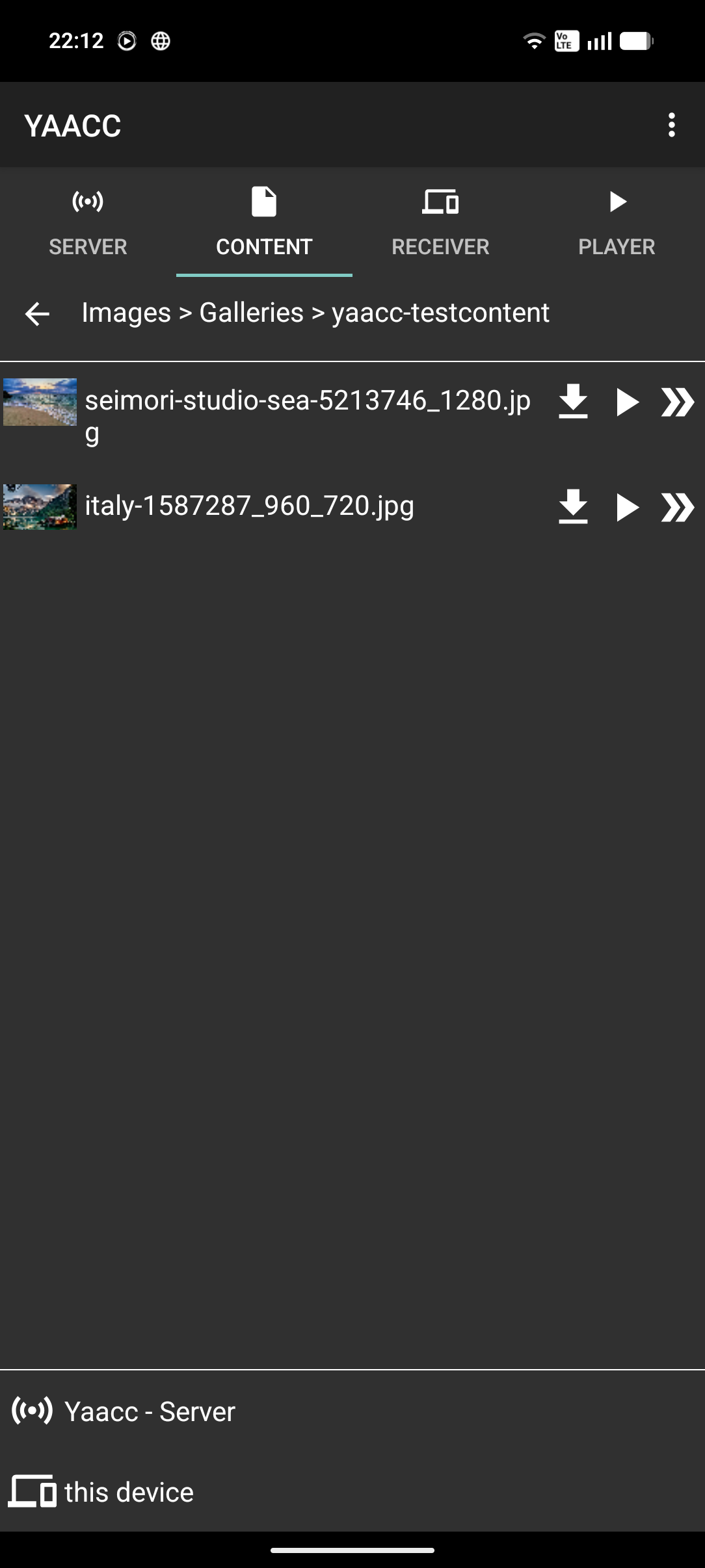
Task: Switch to the PLAYER tab
Action: [617, 222]
